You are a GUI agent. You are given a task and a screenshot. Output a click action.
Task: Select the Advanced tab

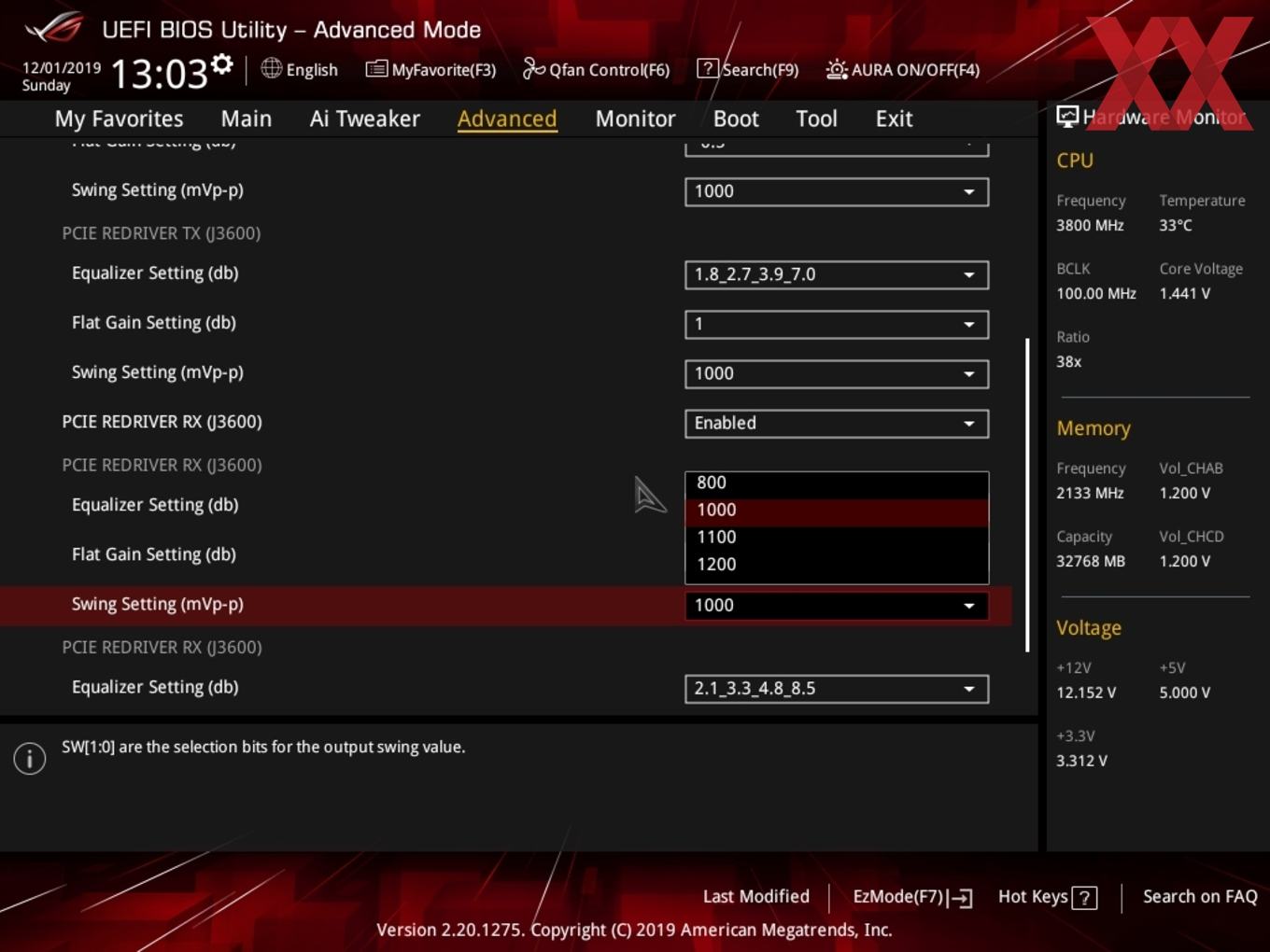click(x=507, y=119)
